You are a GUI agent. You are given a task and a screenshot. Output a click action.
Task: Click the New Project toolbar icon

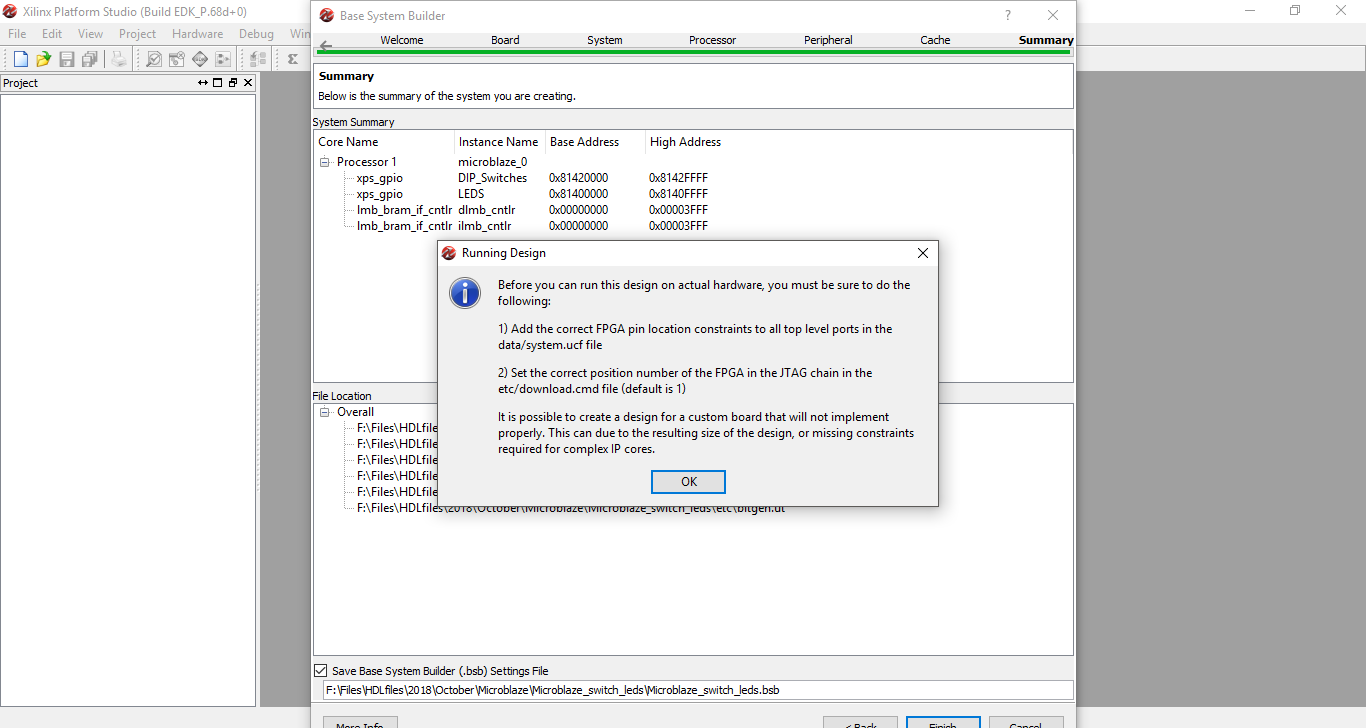pyautogui.click(x=20, y=59)
